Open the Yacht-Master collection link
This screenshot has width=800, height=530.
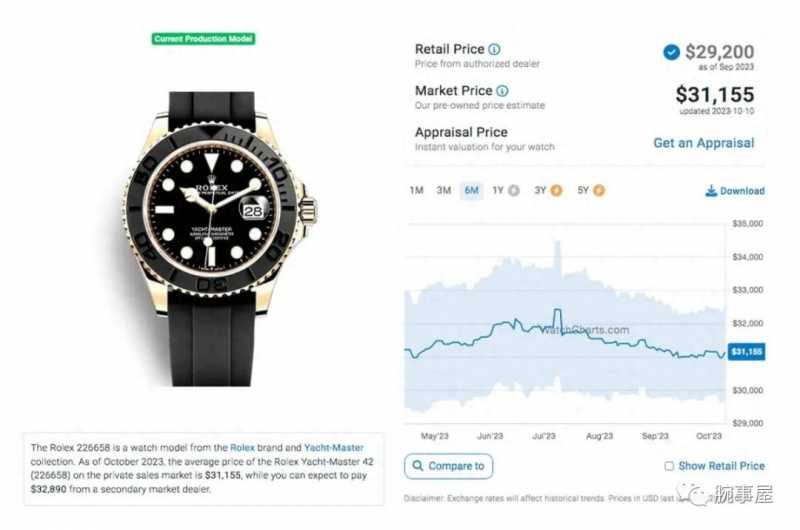[x=334, y=448]
